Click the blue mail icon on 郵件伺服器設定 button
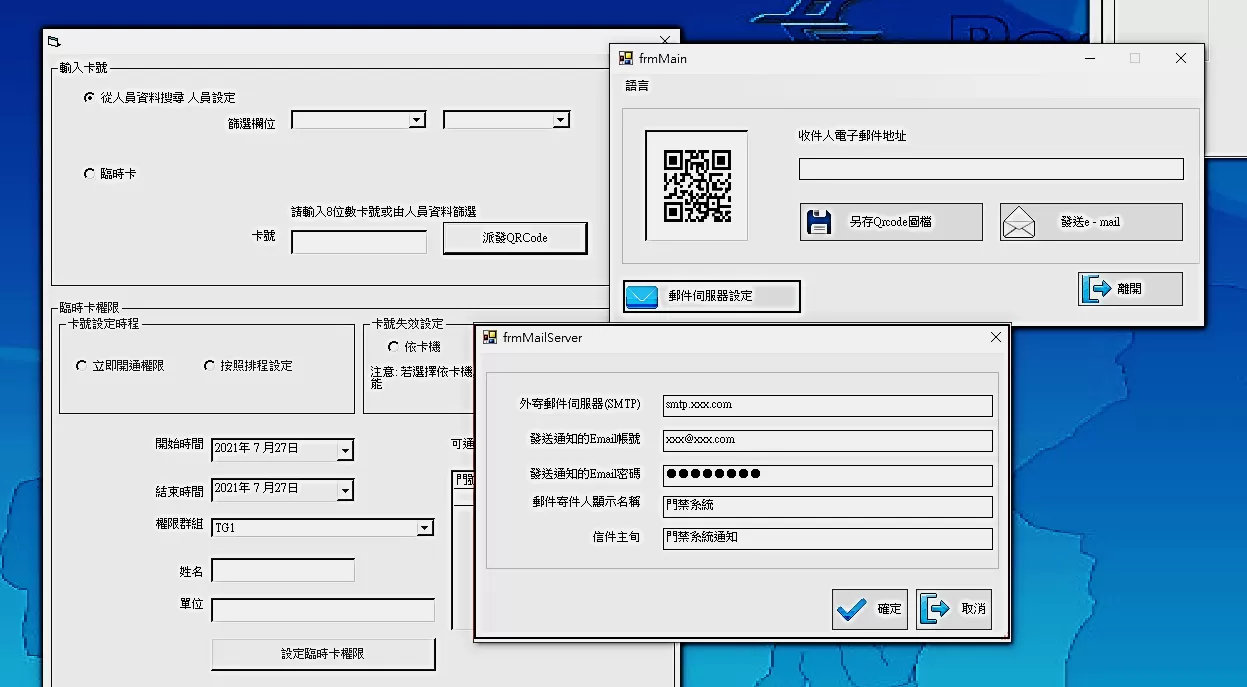Screen dimensions: 1247x687 coord(642,297)
